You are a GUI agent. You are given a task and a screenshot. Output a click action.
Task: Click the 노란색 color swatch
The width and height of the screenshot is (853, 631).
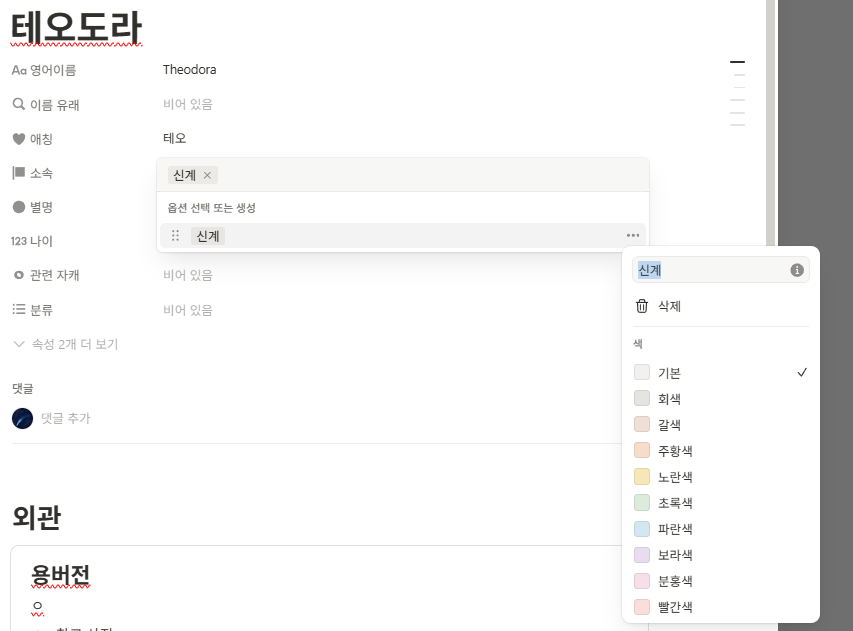tap(642, 477)
